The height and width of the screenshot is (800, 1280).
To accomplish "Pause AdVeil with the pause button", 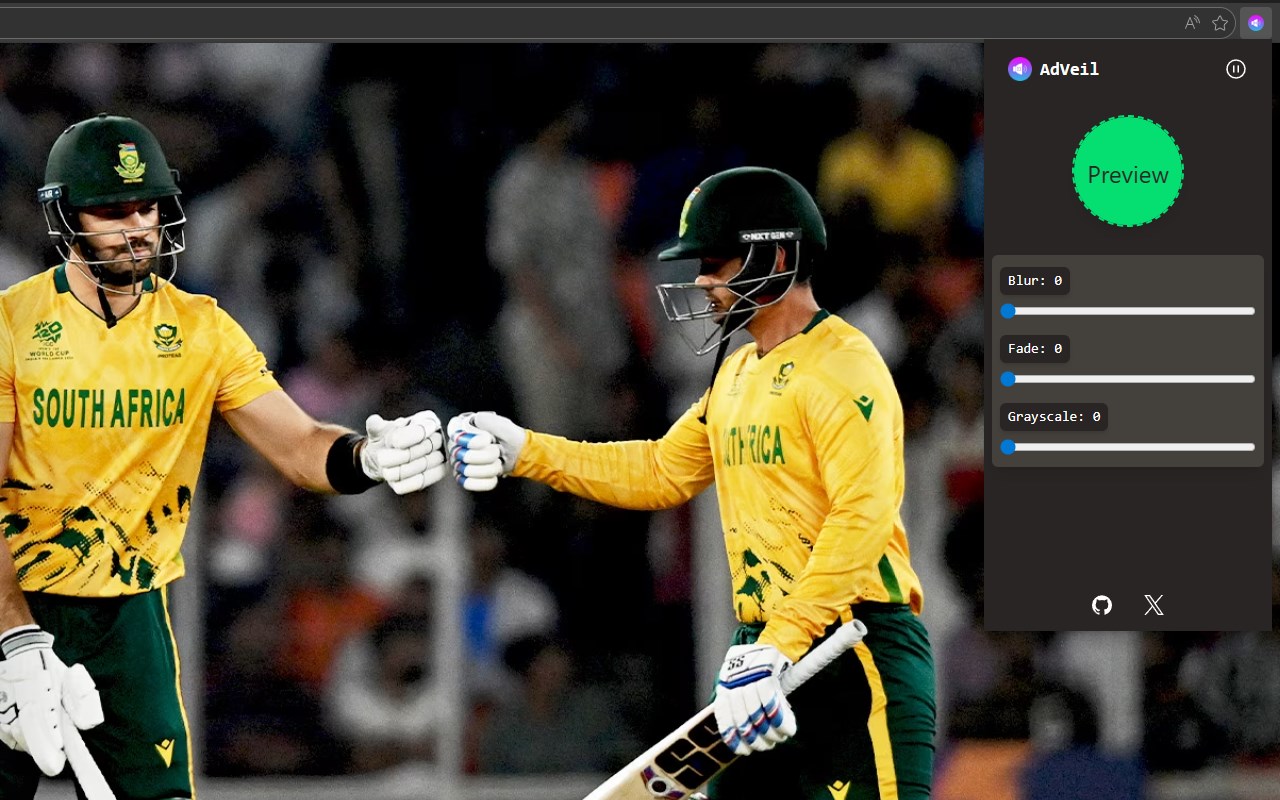I will [x=1236, y=69].
